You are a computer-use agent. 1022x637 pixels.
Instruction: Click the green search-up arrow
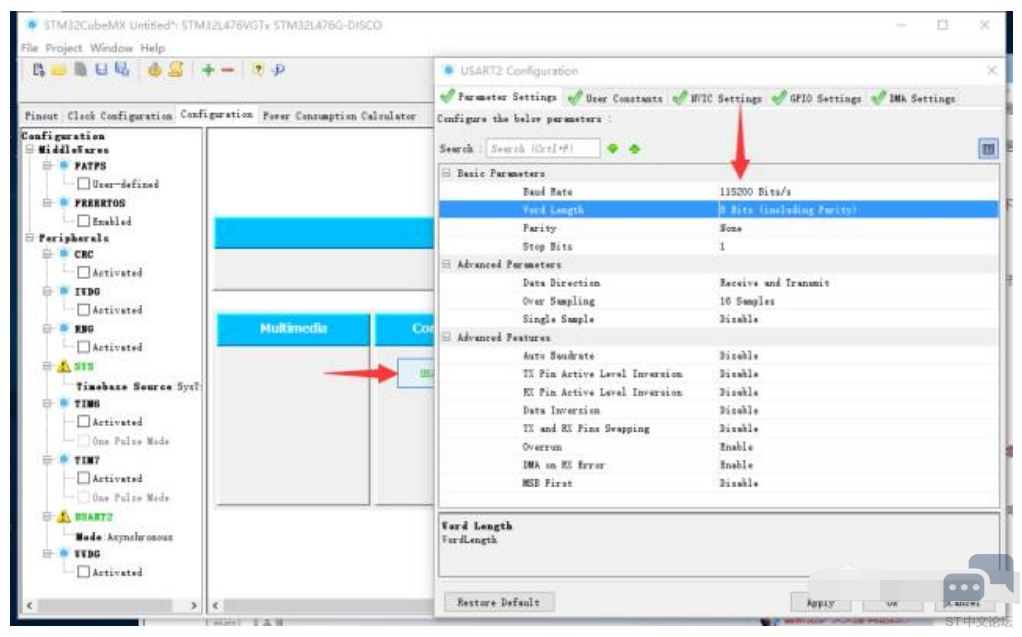[x=635, y=149]
